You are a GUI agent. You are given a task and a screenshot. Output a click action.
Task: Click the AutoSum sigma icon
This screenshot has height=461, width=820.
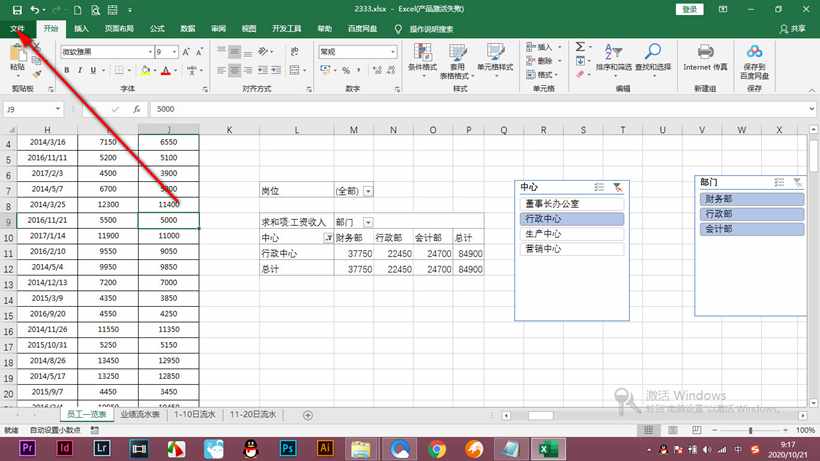(x=580, y=47)
